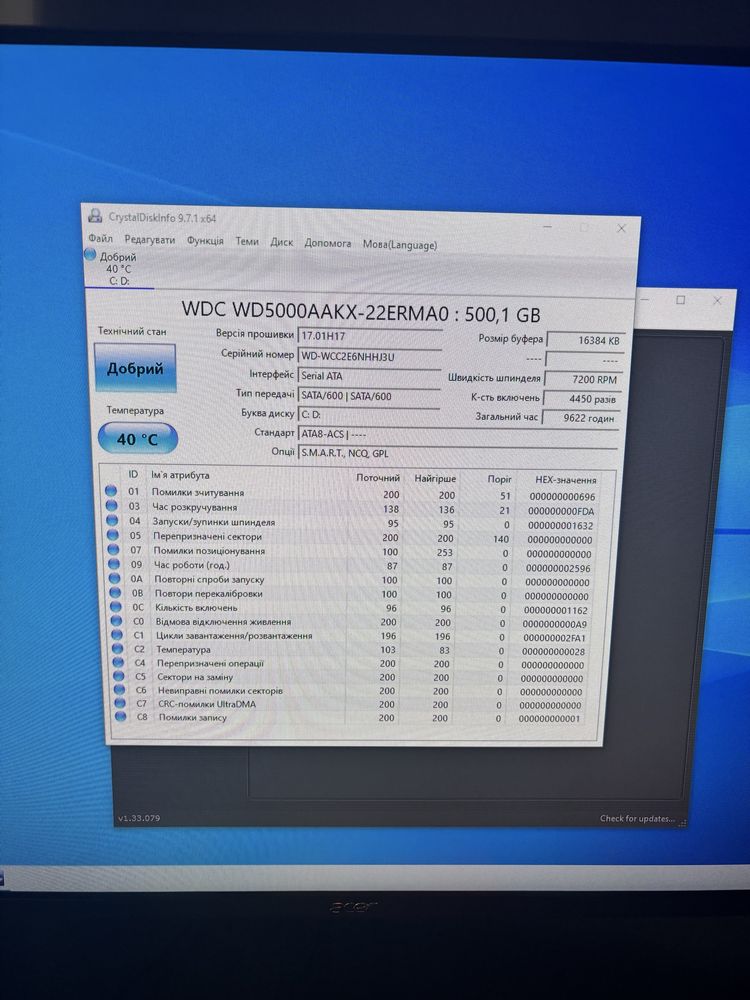Click the standard field ATA8-ACS

click(x=457, y=434)
